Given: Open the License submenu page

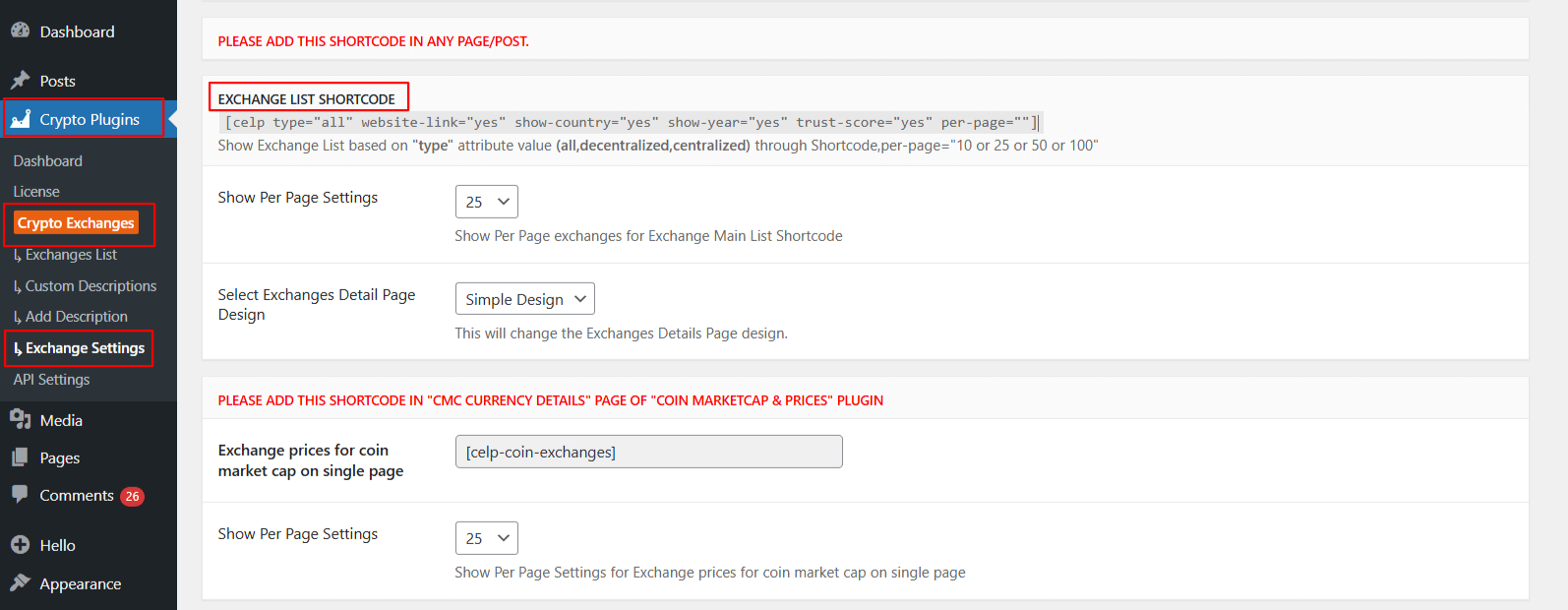Looking at the screenshot, I should pyautogui.click(x=36, y=192).
